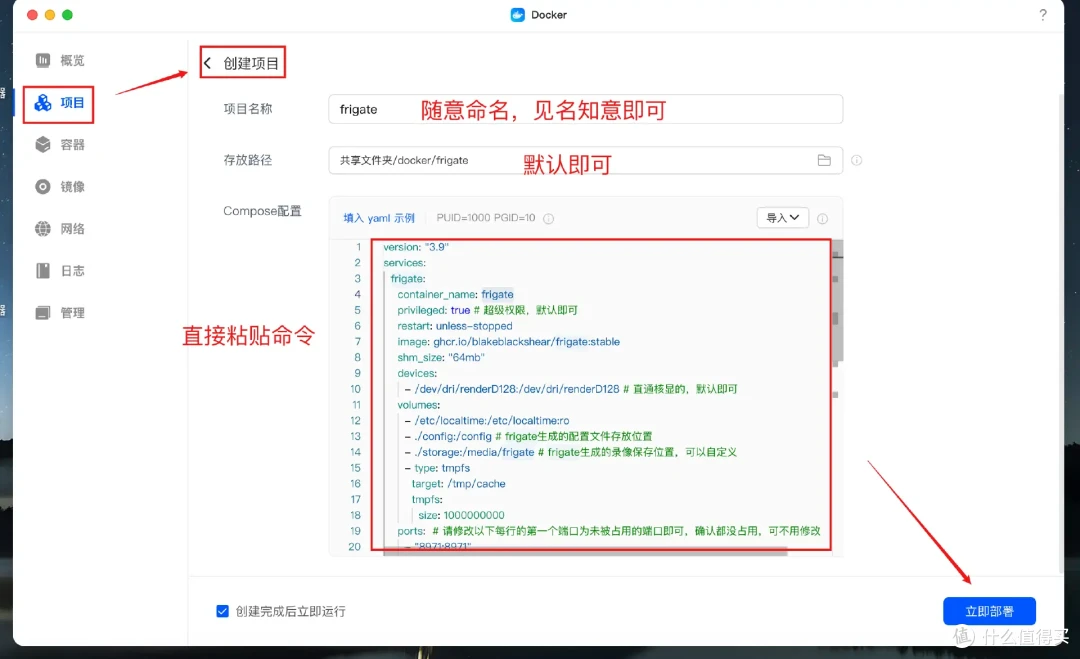Click the 项目 cubes icon in sidebar
1080x659 pixels.
click(x=43, y=103)
